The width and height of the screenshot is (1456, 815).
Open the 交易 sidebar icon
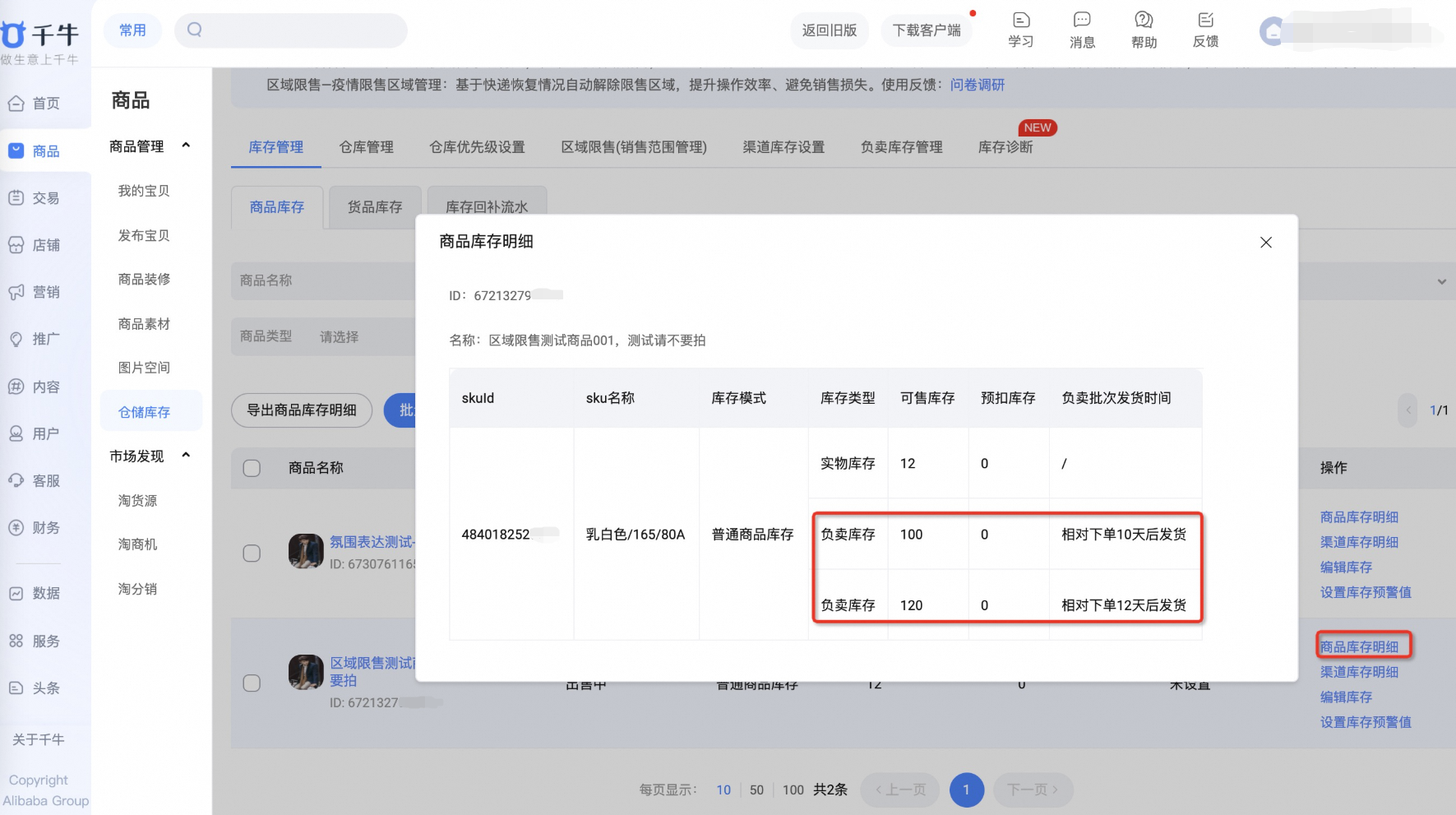pos(16,198)
